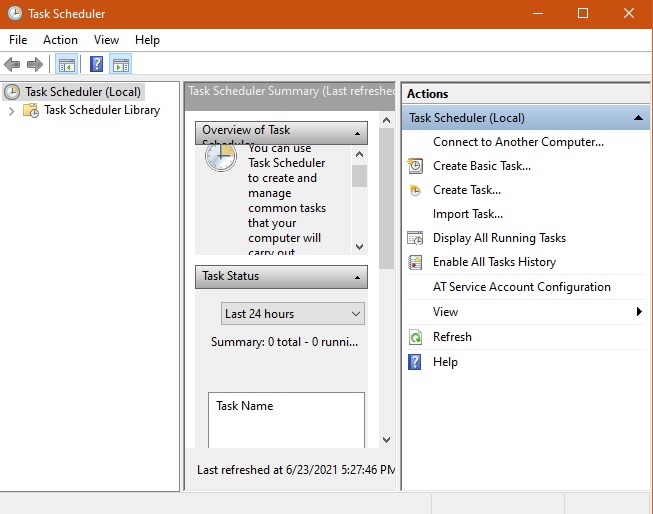
Task: Open the View submenu arrow in Actions
Action: pos(639,312)
